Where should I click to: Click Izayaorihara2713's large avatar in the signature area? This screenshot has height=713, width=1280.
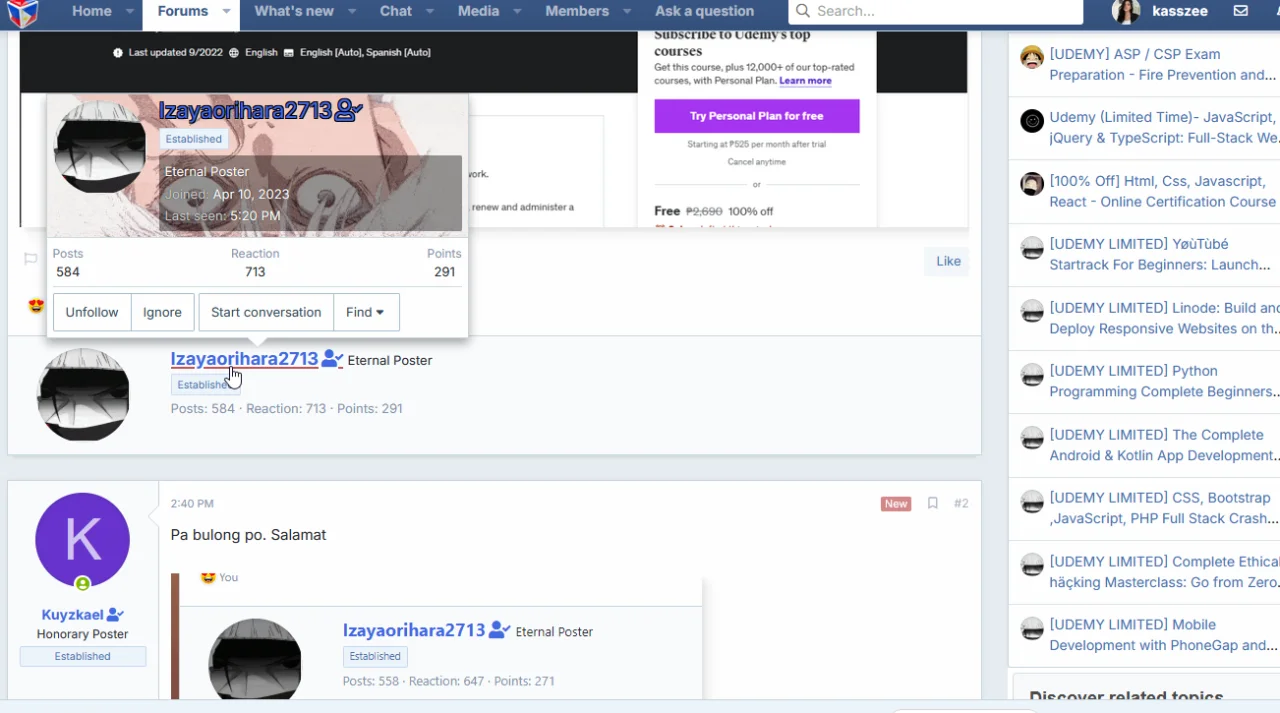pyautogui.click(x=83, y=394)
